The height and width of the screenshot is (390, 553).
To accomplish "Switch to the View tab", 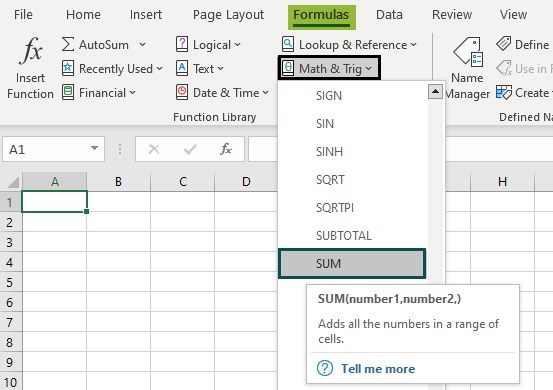I will click(513, 14).
